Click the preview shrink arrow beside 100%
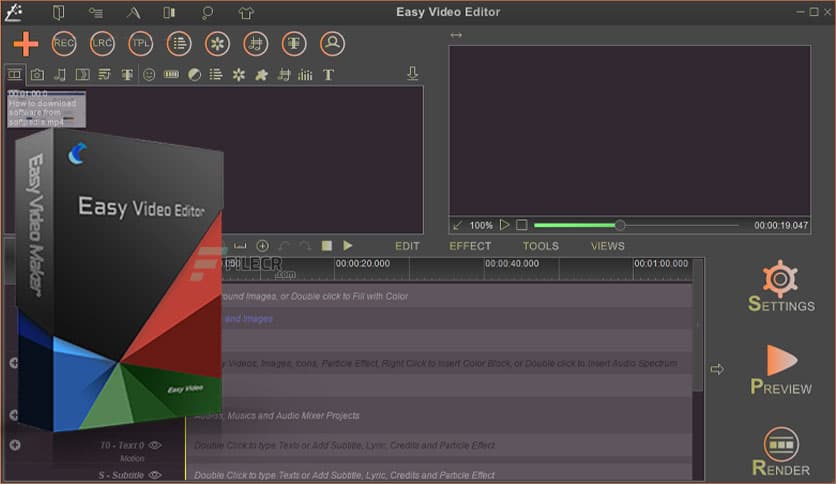 [x=457, y=225]
